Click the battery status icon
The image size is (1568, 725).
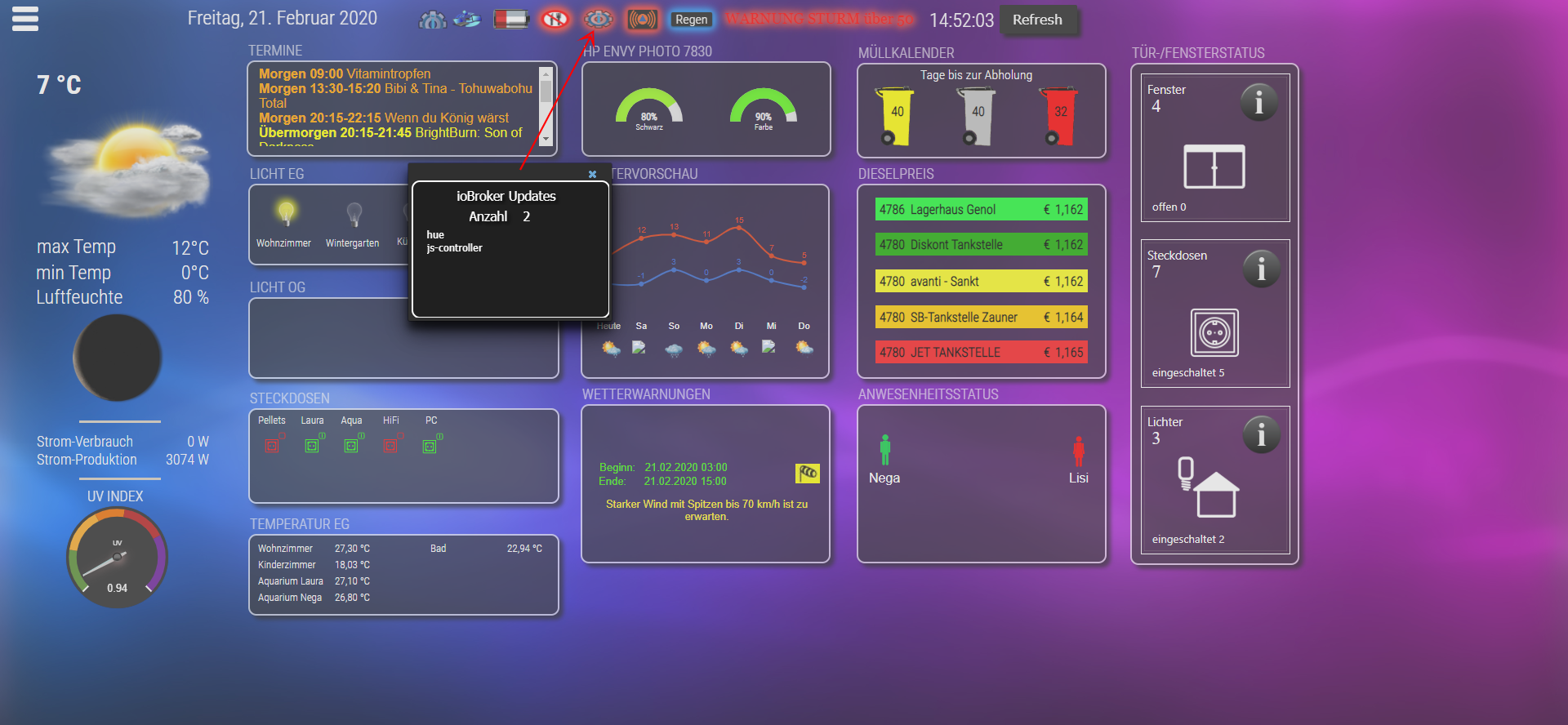pyautogui.click(x=511, y=19)
